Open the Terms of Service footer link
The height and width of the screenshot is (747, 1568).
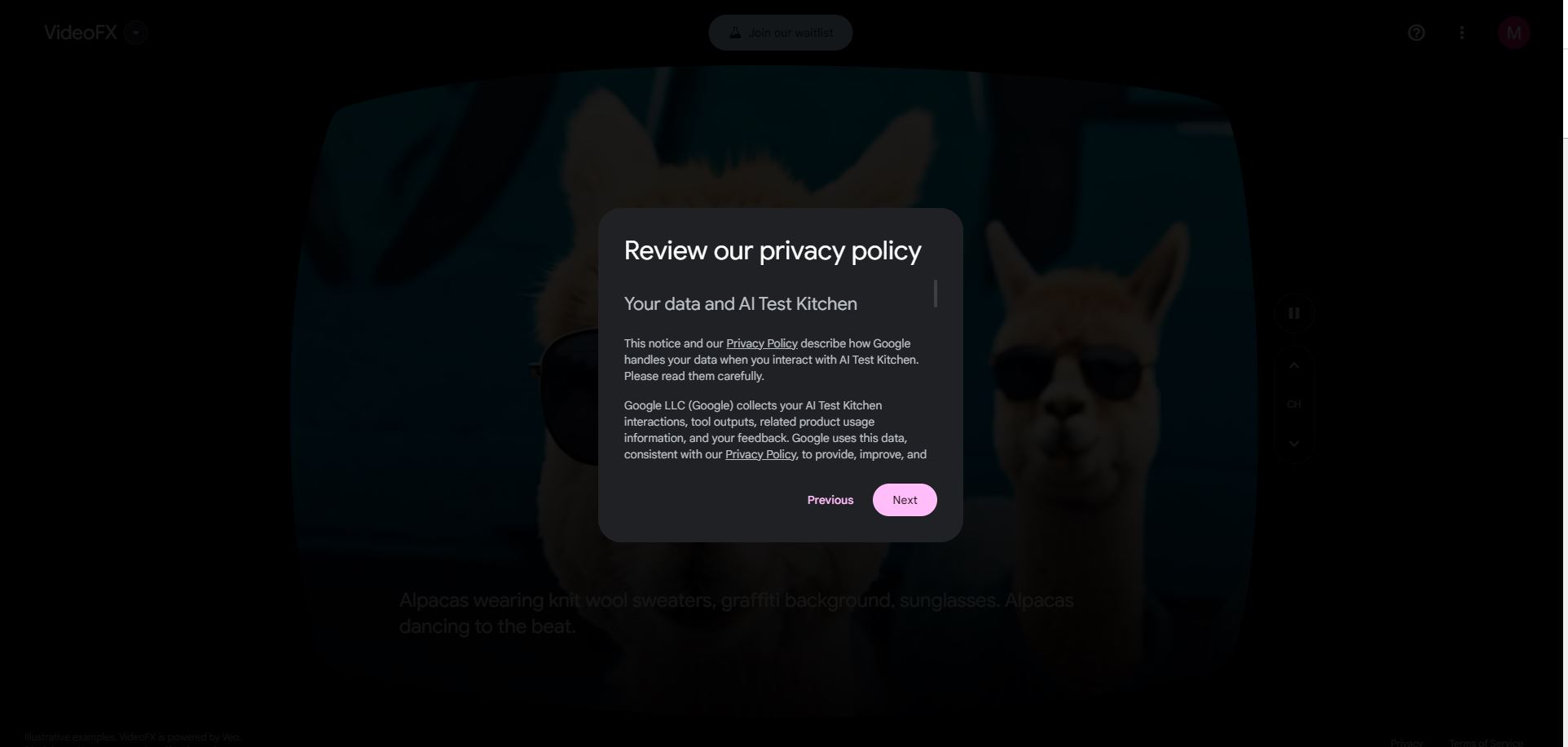coord(1486,743)
